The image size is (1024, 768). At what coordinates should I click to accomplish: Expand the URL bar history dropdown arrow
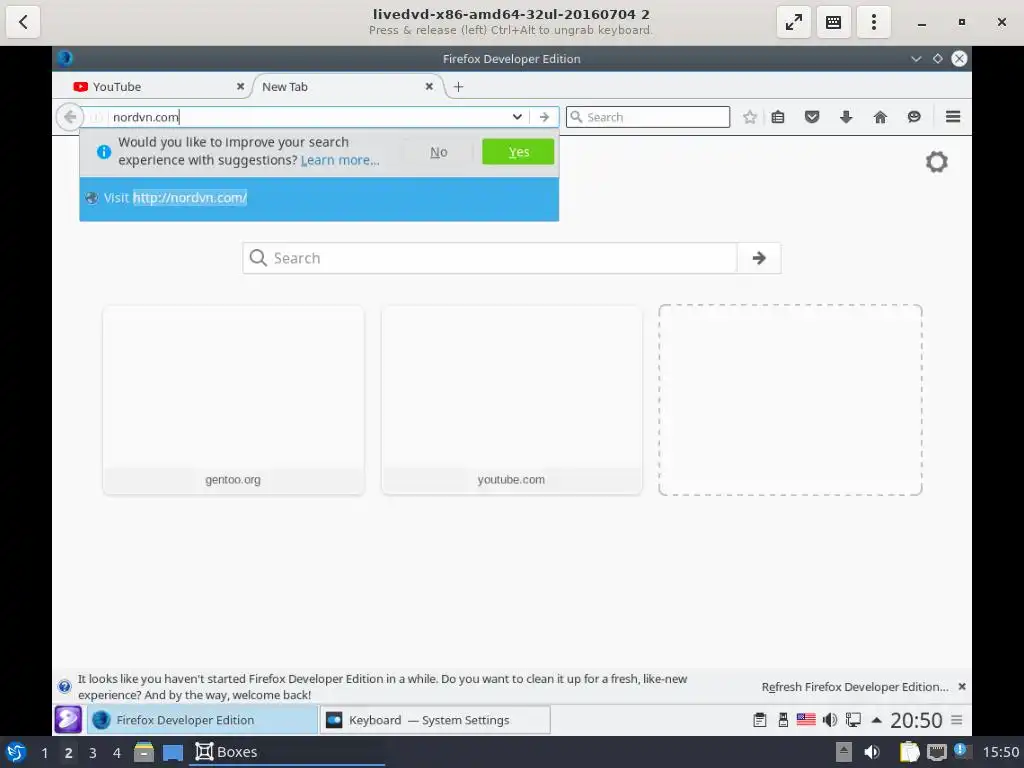[517, 117]
